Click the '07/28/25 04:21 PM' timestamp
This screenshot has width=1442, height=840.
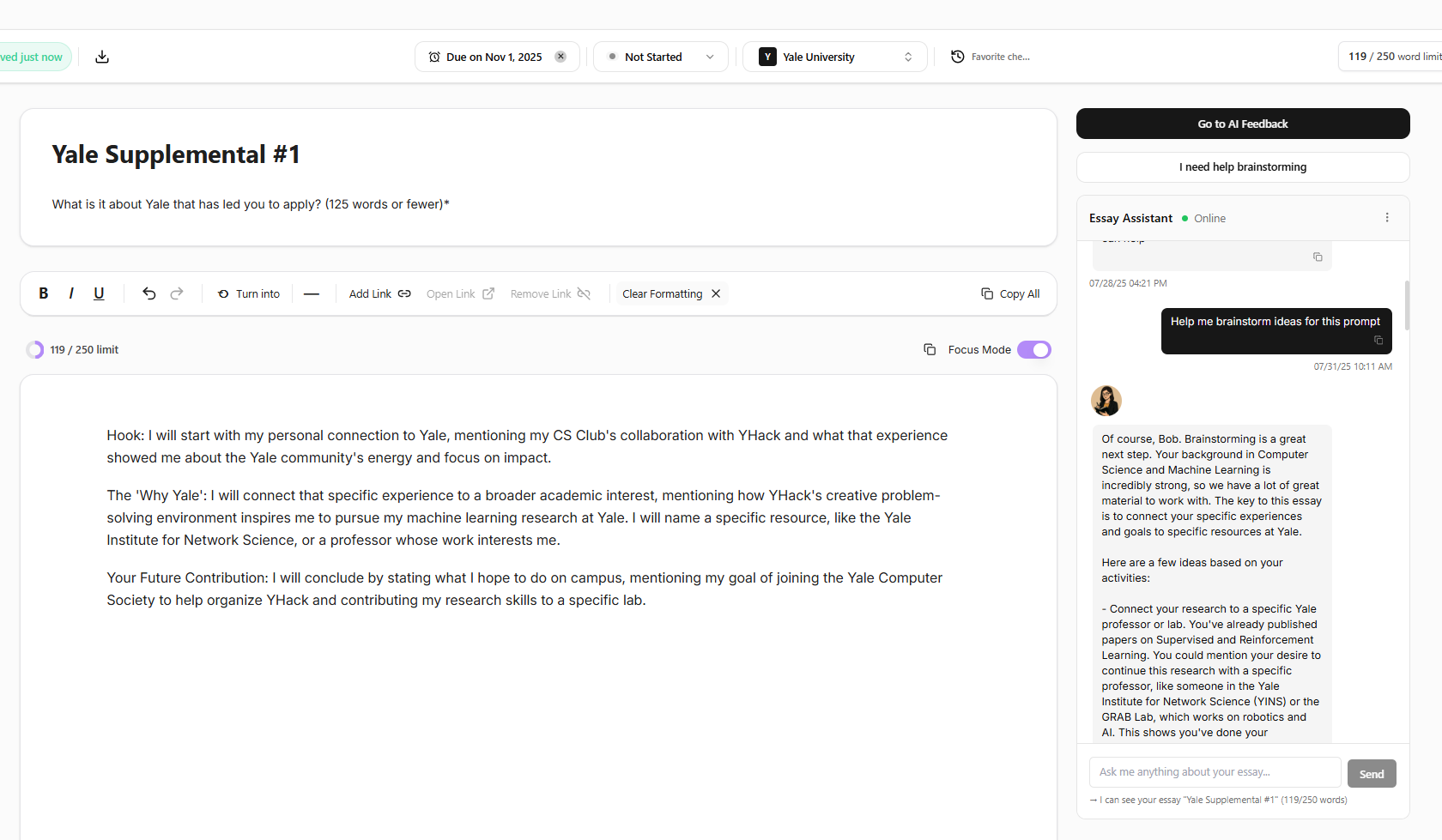coord(1128,283)
